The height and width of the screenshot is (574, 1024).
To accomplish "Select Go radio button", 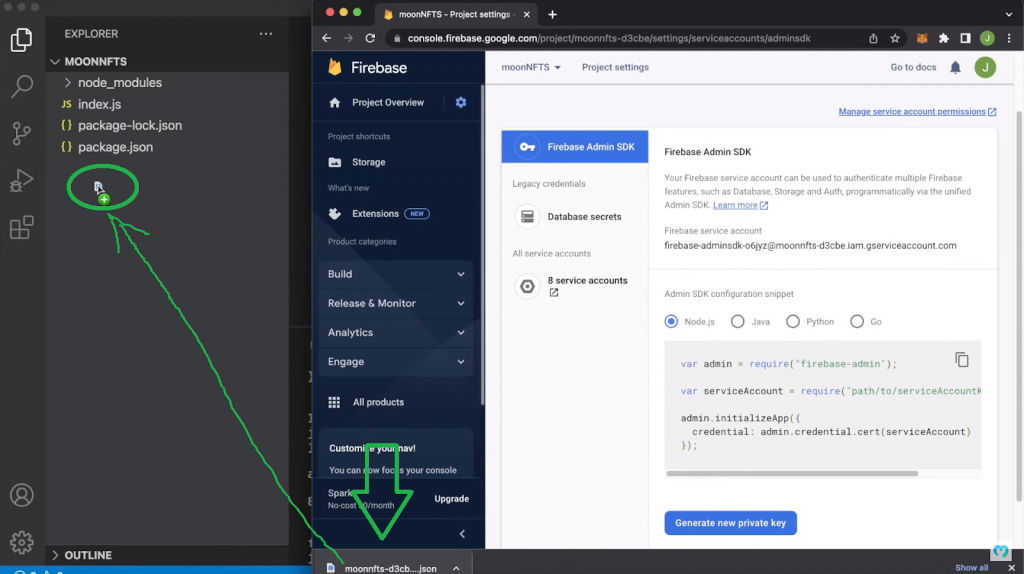I will (857, 321).
